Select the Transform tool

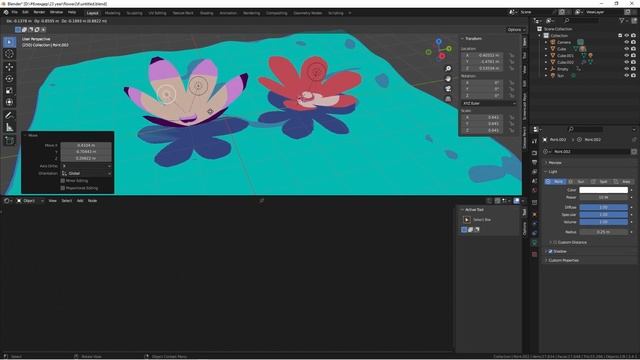9,102
